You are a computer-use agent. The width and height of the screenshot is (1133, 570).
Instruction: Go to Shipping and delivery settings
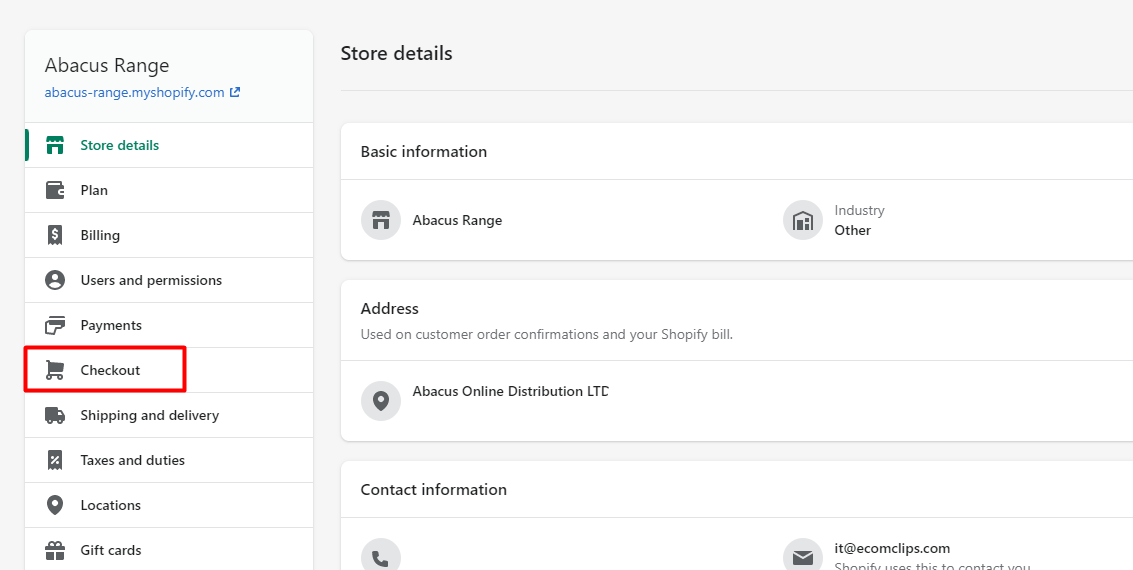(x=169, y=415)
